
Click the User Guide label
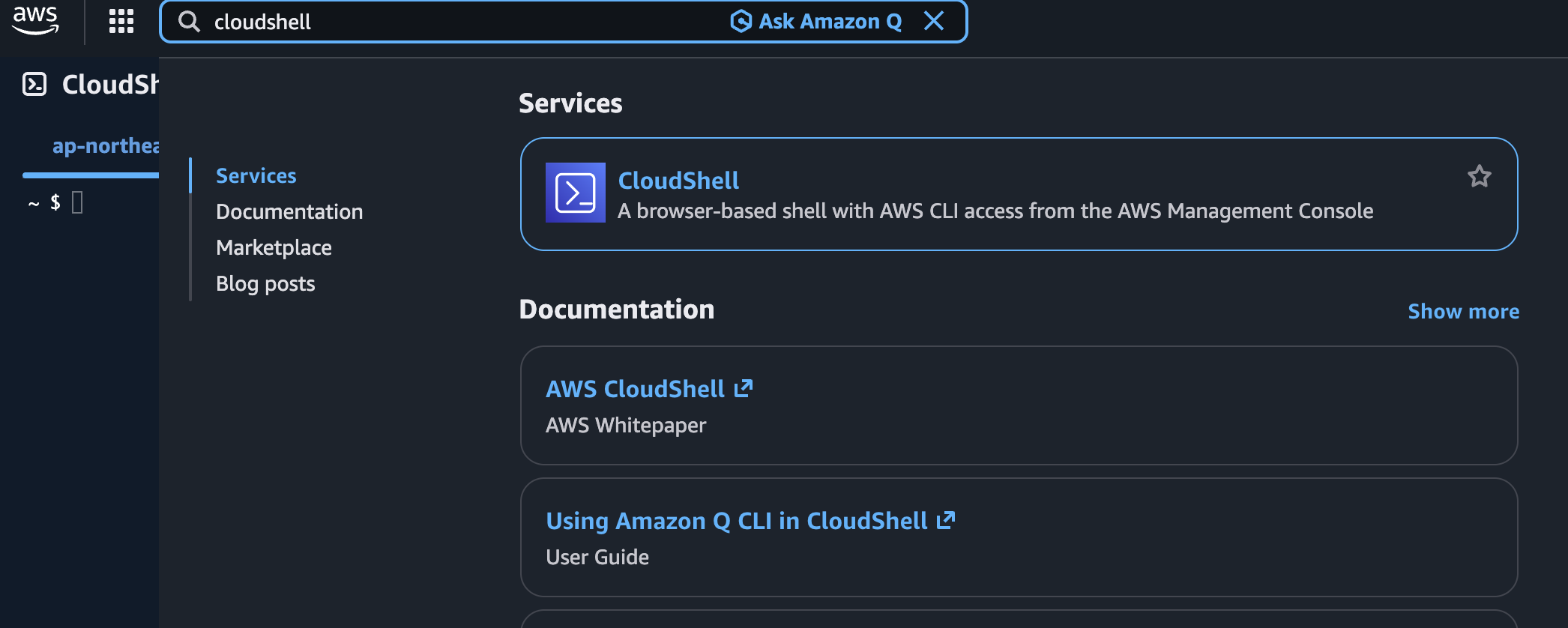point(597,557)
